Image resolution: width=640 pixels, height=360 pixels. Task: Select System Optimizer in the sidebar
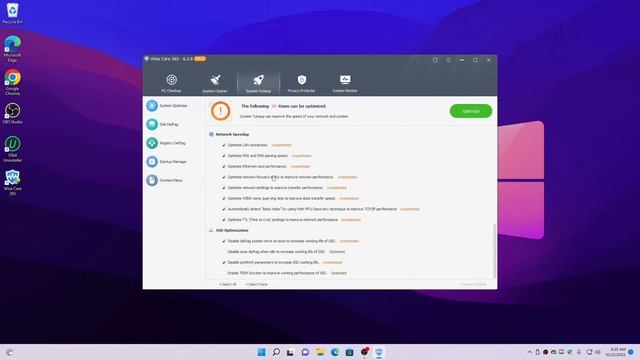(x=167, y=106)
